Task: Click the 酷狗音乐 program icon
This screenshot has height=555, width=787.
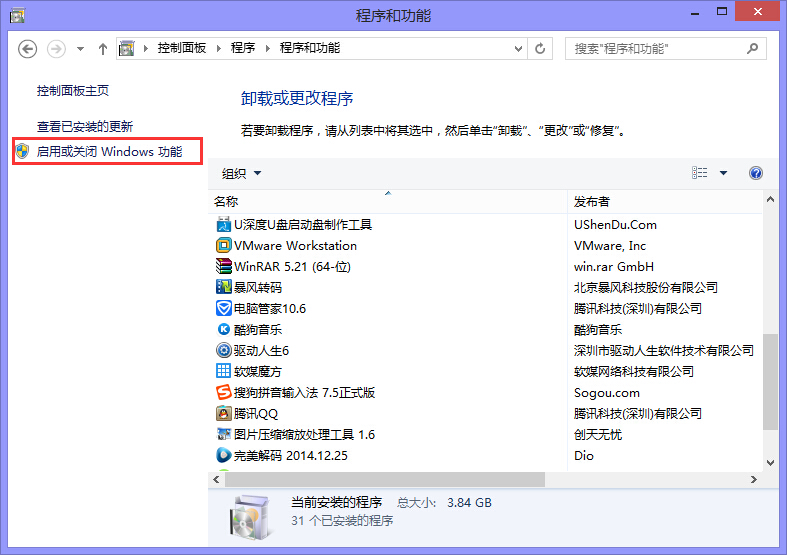Action: click(x=224, y=330)
